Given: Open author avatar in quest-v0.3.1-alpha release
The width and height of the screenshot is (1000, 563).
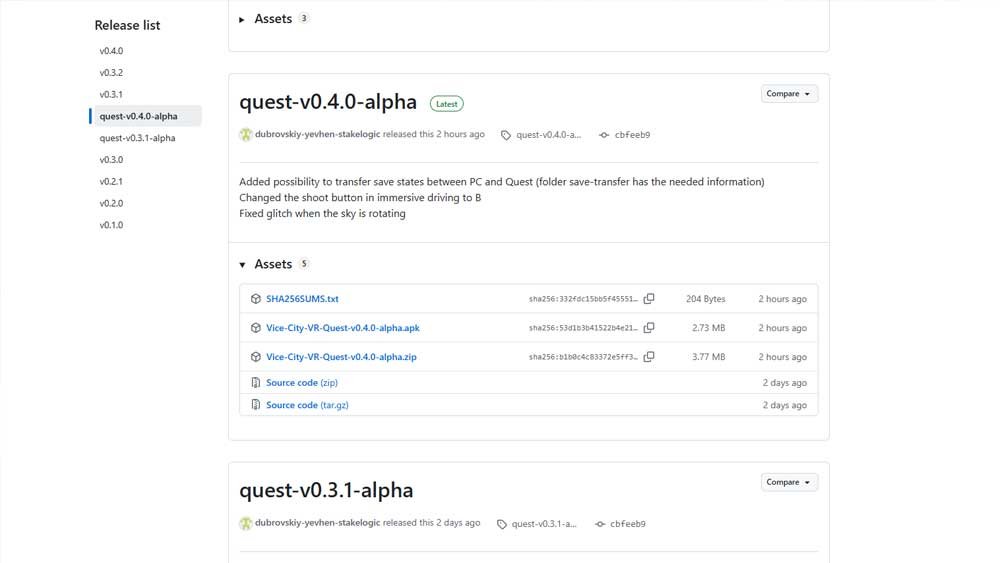Looking at the screenshot, I should point(246,523).
